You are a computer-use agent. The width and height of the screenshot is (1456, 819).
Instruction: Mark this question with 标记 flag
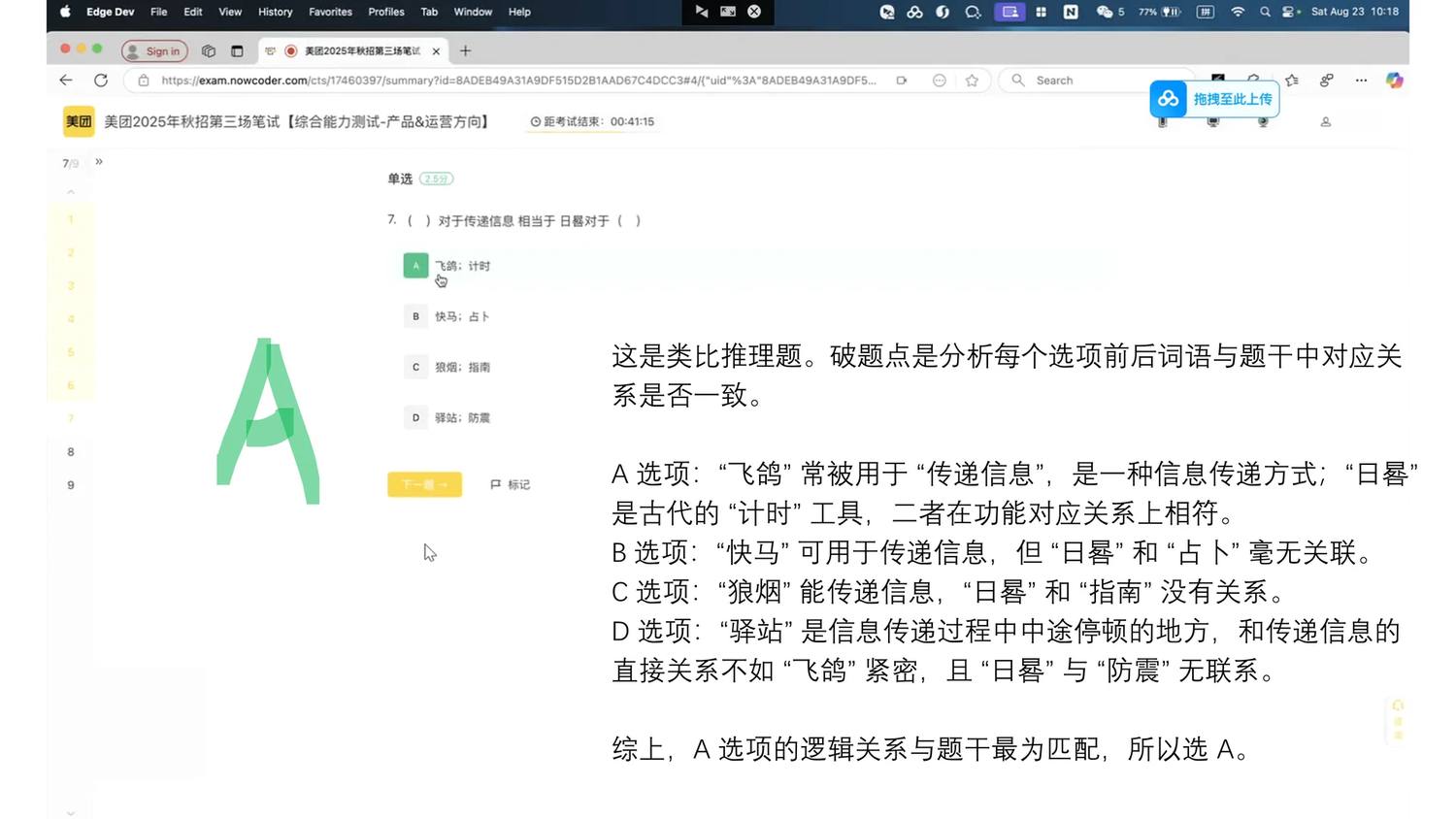pyautogui.click(x=511, y=484)
